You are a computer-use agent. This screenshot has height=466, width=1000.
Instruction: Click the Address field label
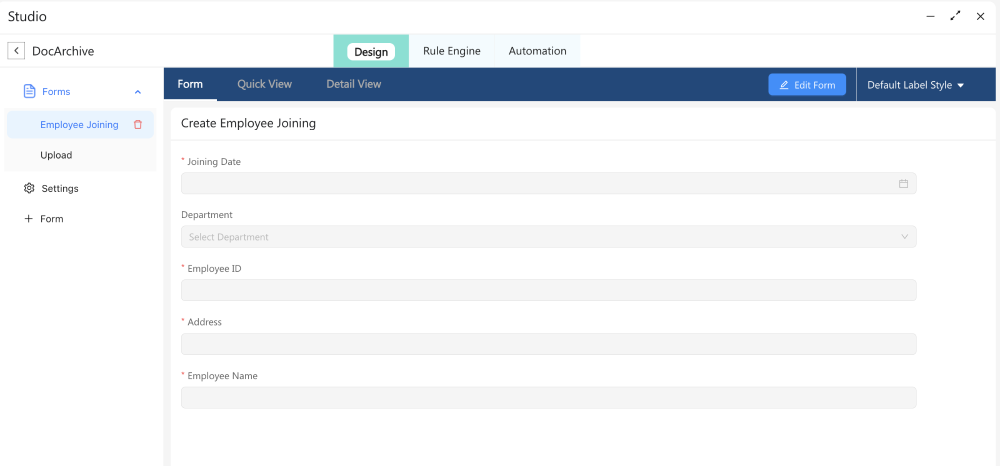(x=205, y=322)
